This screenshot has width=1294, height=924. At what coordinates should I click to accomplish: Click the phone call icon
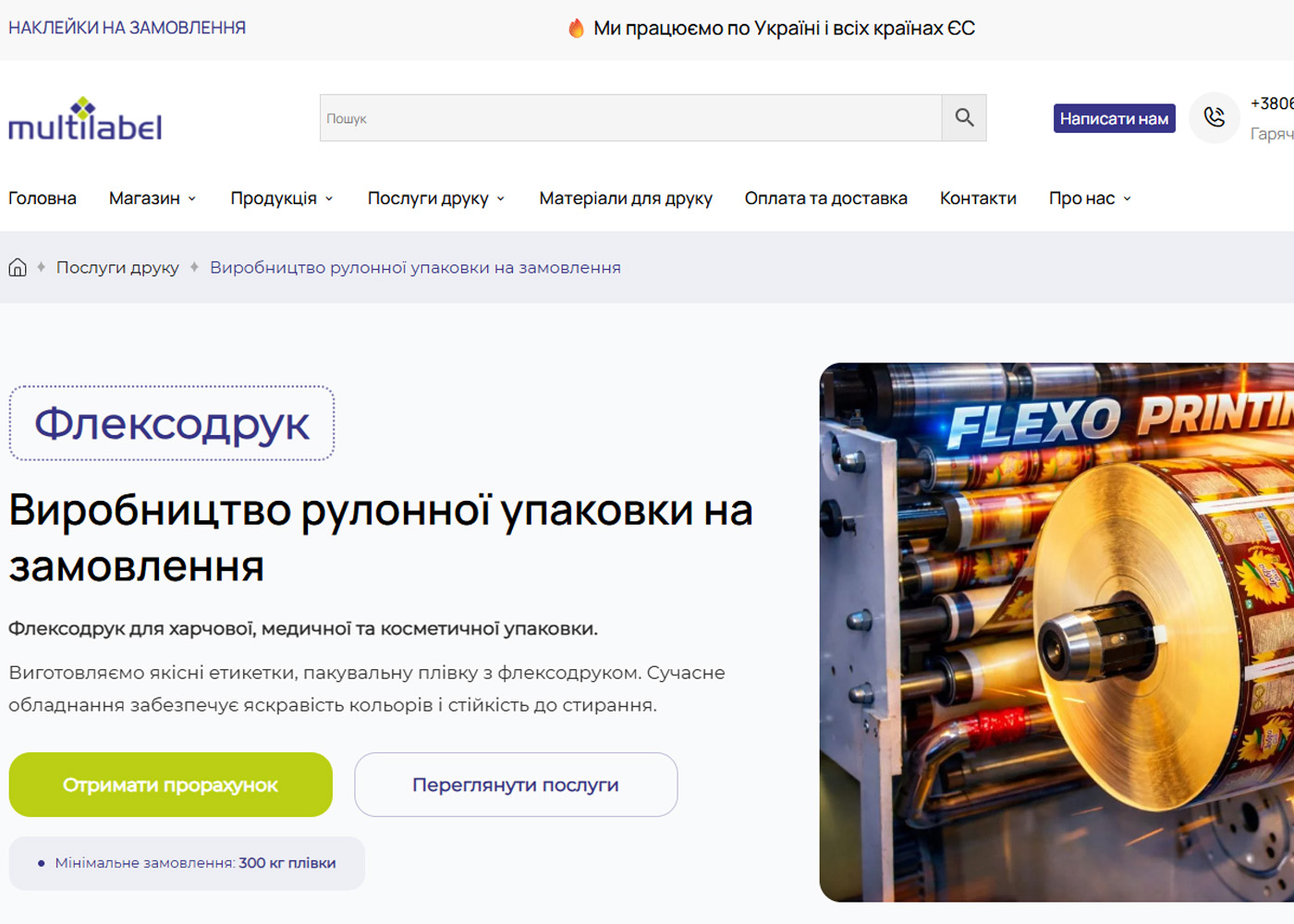pos(1214,117)
